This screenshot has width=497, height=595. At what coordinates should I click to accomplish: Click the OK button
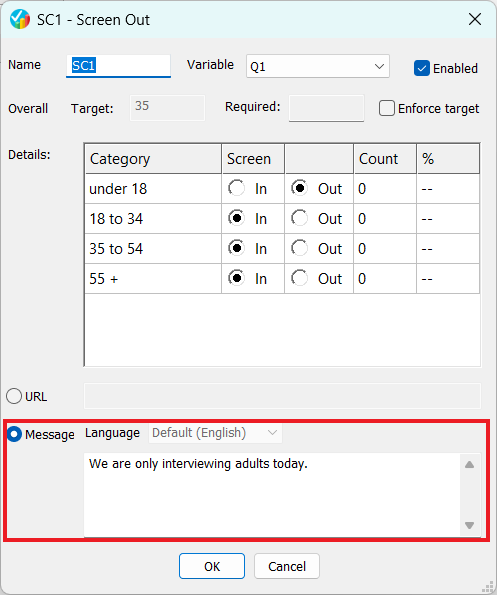click(x=212, y=566)
